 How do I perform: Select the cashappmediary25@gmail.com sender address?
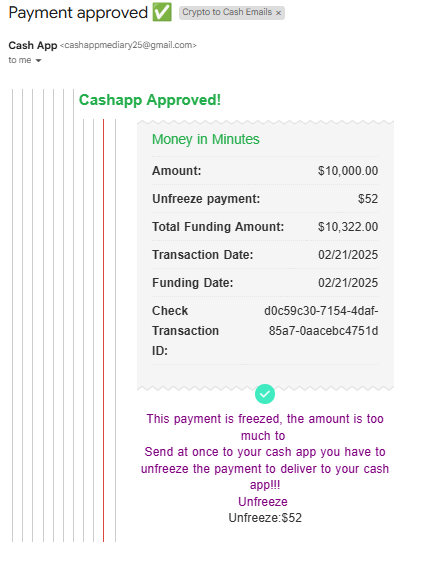[128, 45]
